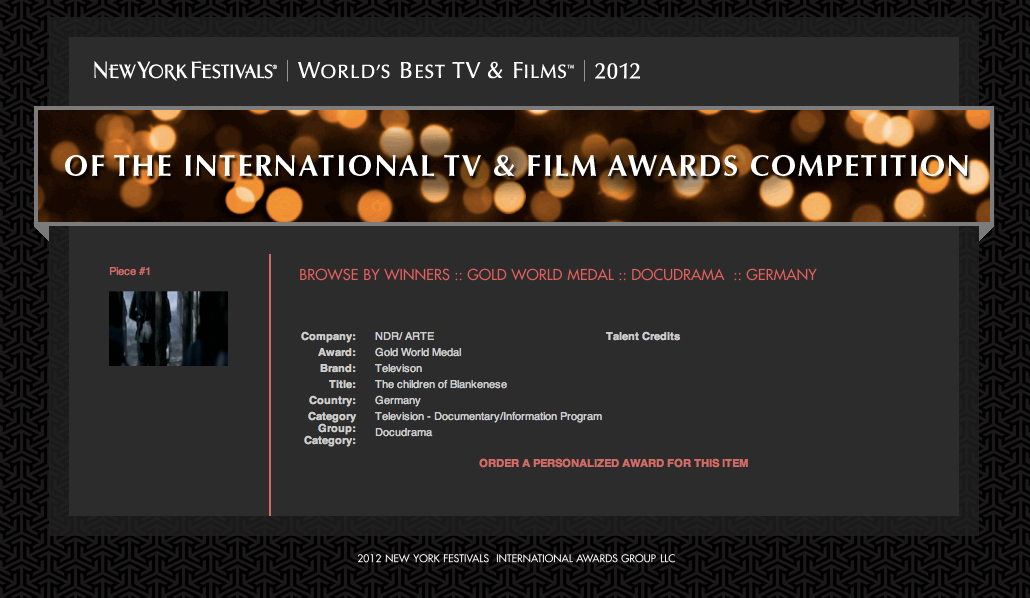
Task: Click Order a Personalized Award link
Action: pyautogui.click(x=613, y=463)
